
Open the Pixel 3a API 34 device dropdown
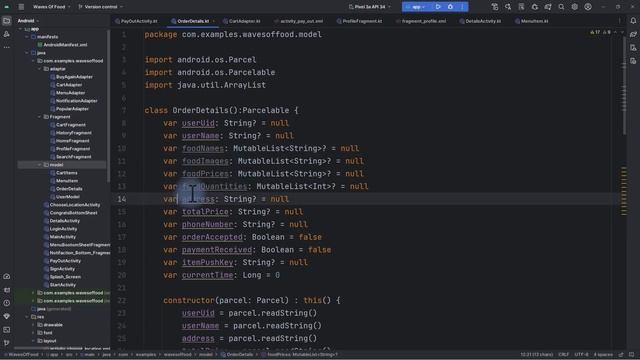[370, 7]
